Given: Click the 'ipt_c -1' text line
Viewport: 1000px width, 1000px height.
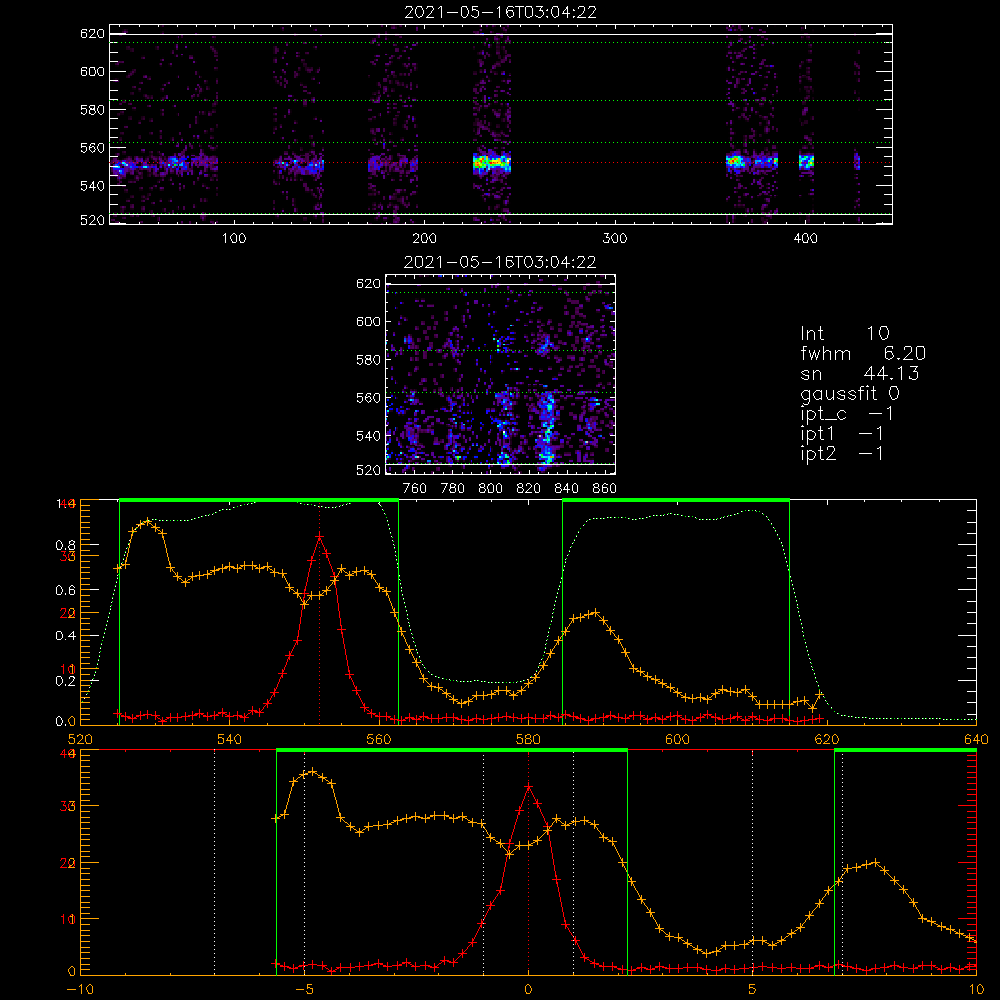Looking at the screenshot, I should (847, 414).
